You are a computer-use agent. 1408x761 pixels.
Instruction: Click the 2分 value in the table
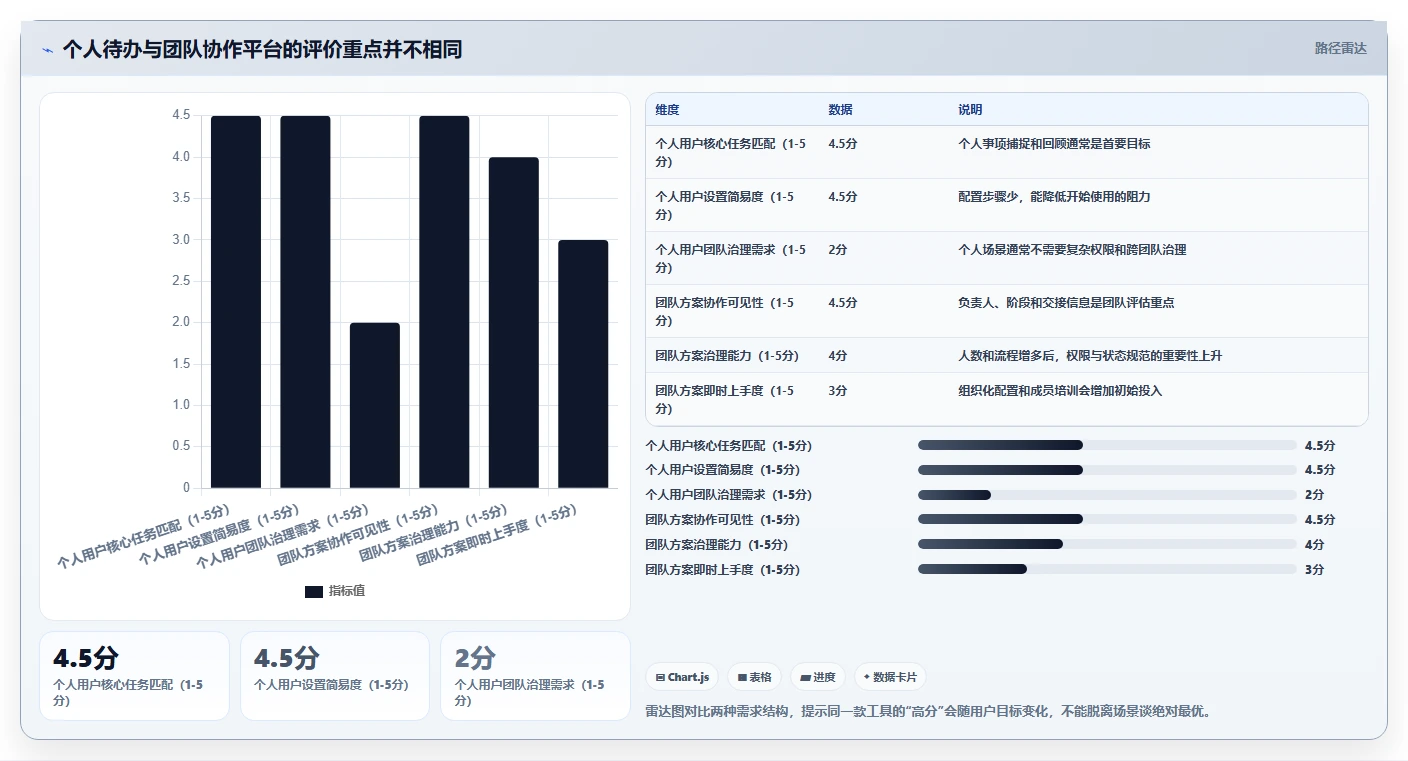click(838, 250)
